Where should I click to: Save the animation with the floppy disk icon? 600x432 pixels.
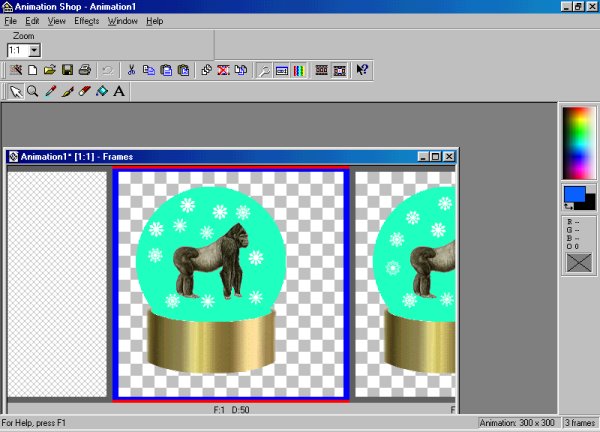coord(67,70)
